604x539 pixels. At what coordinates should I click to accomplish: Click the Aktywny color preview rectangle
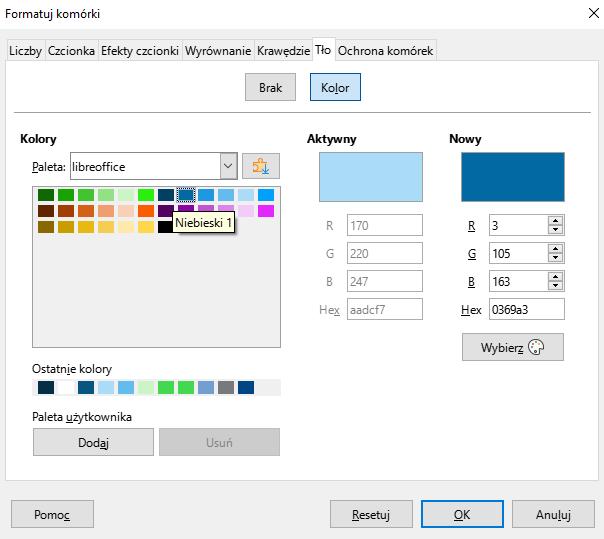(371, 177)
